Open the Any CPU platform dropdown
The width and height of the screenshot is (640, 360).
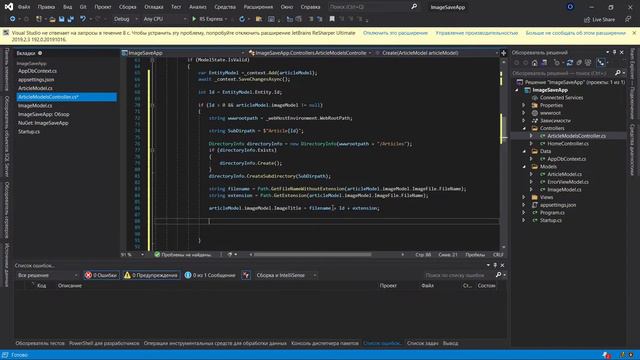click(x=165, y=19)
